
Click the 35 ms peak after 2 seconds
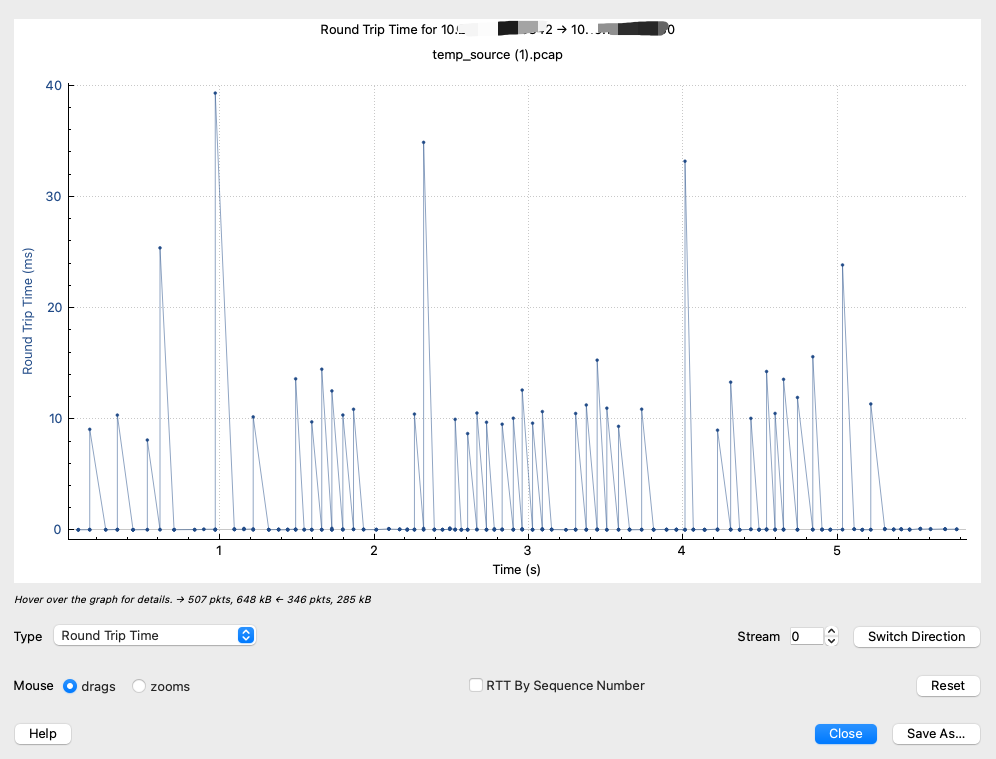[x=423, y=142]
